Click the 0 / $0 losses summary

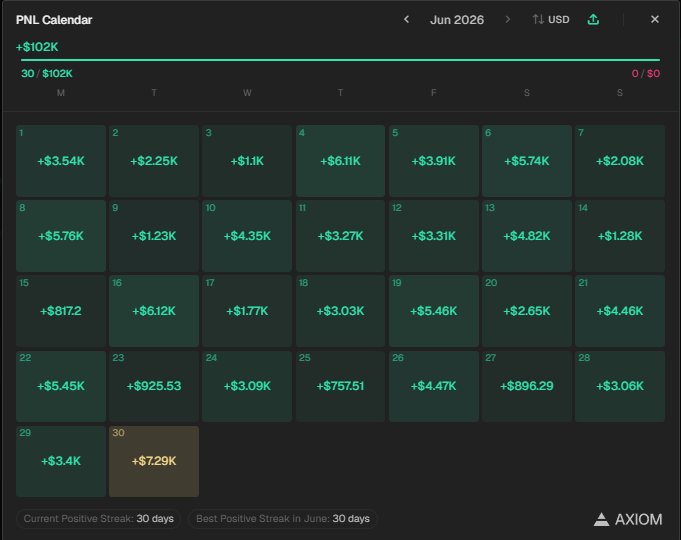click(x=646, y=73)
